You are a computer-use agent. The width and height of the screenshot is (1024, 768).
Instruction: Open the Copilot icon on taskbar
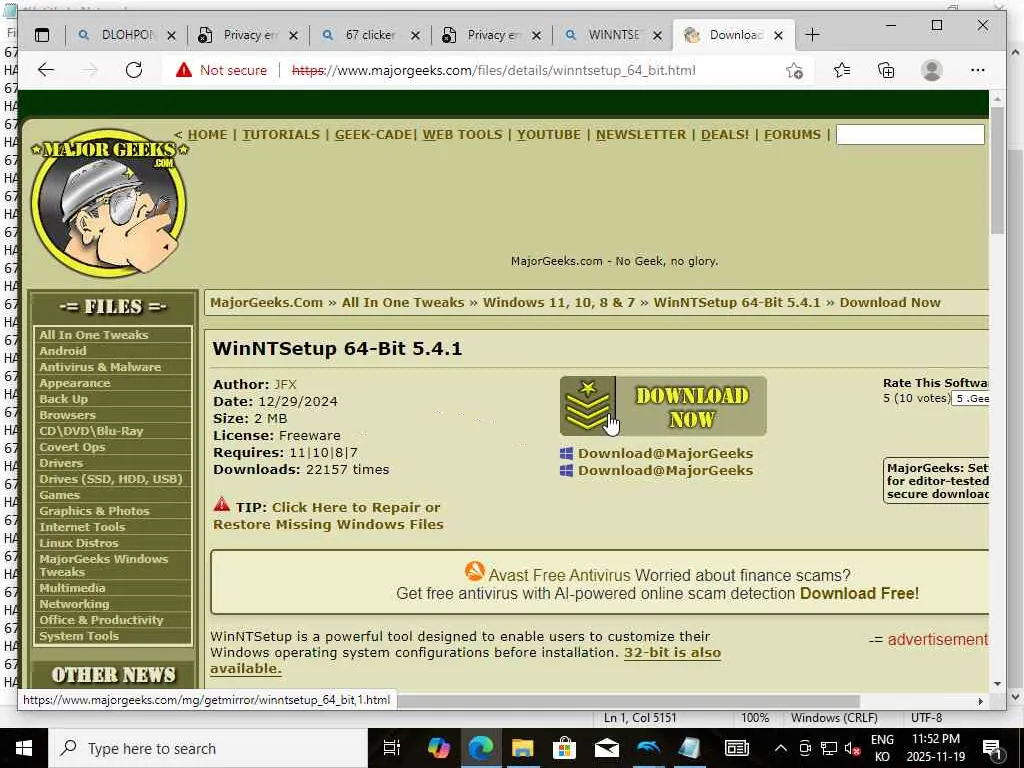tap(439, 748)
